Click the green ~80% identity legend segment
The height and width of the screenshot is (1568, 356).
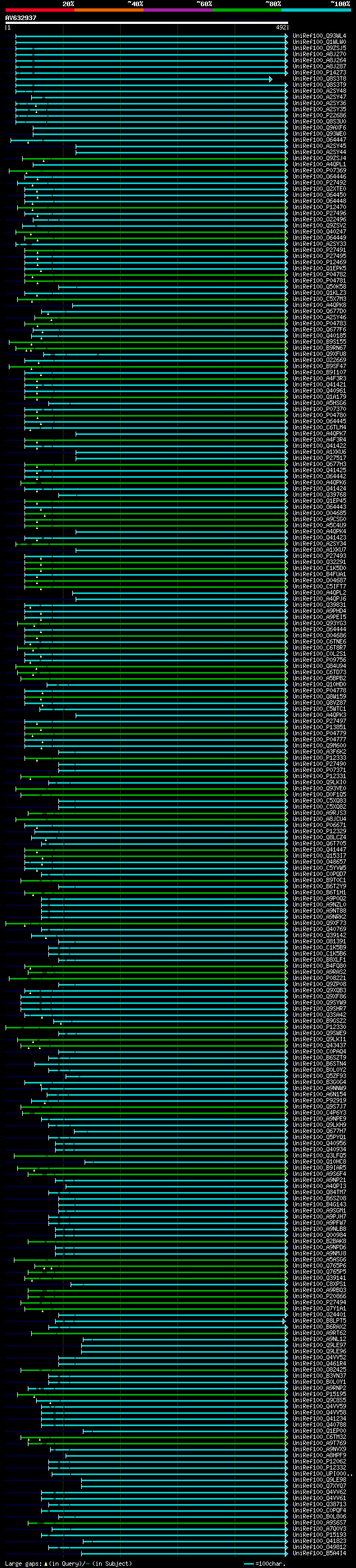click(x=247, y=10)
